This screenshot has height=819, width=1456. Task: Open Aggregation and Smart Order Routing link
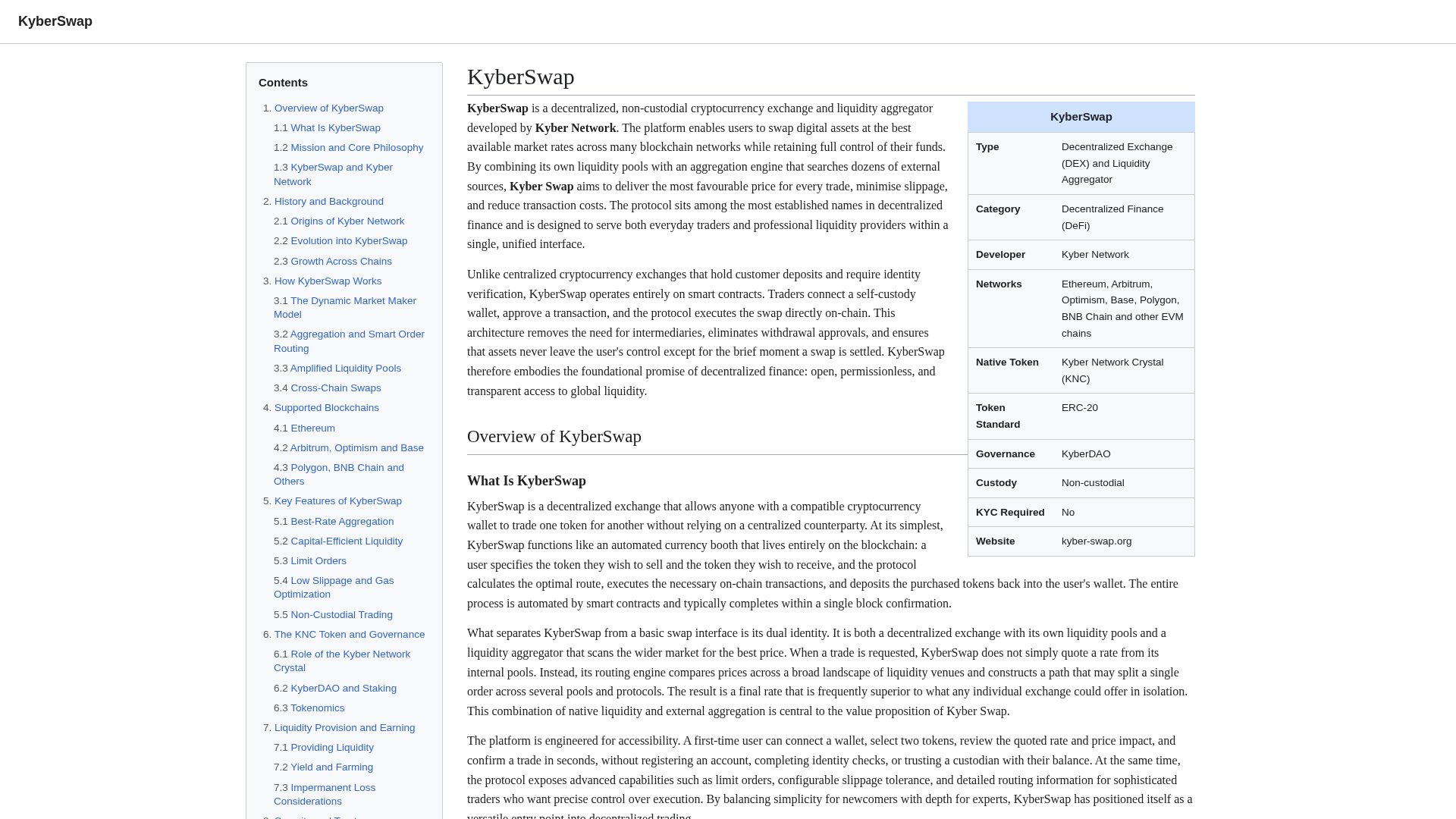click(349, 341)
